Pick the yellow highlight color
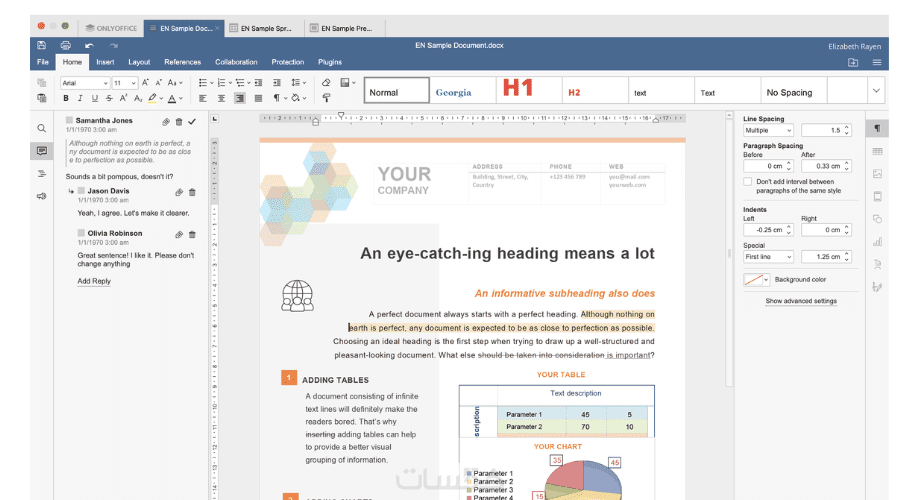 click(x=152, y=98)
